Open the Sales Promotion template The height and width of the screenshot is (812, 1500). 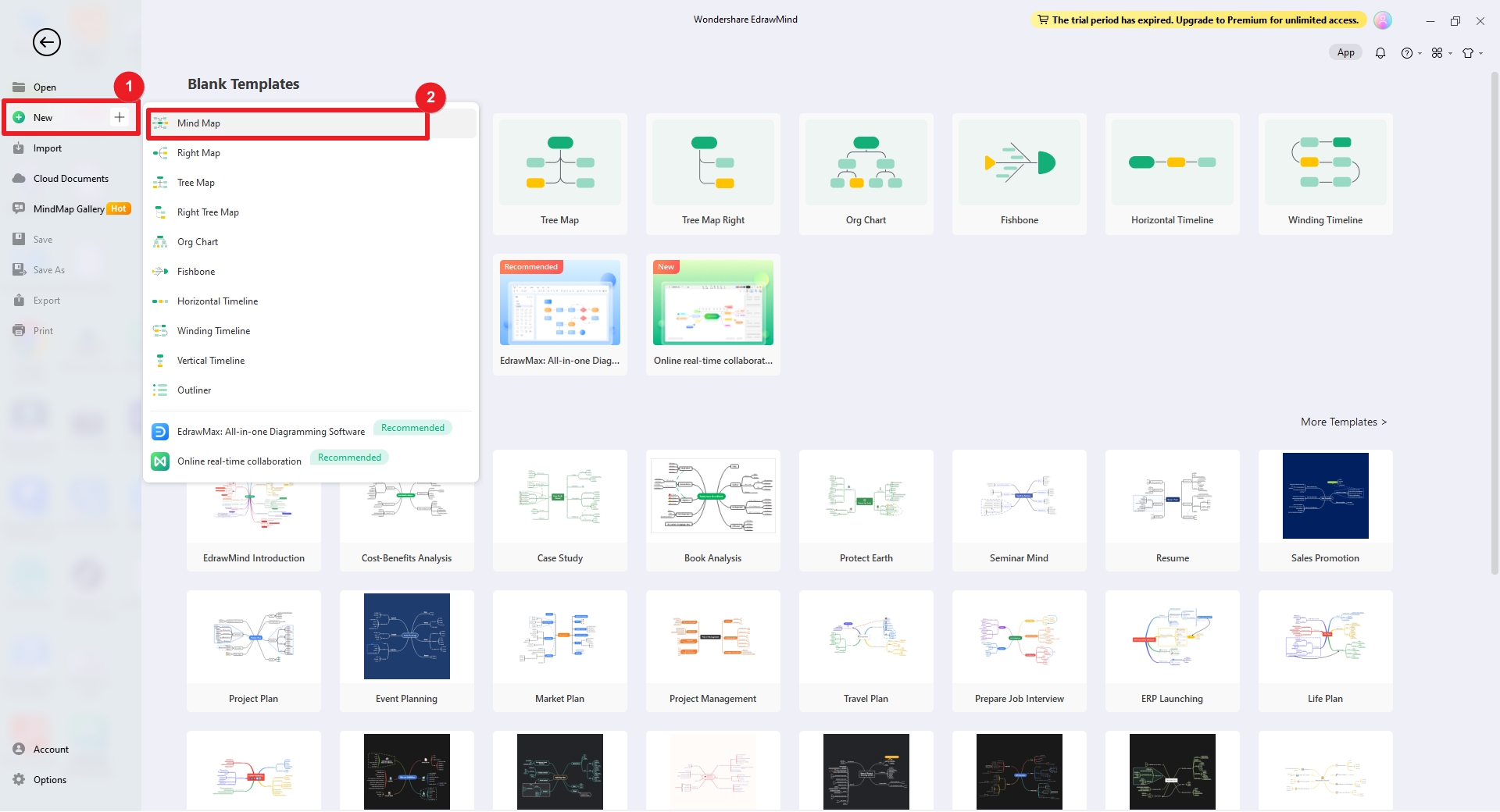tap(1326, 511)
